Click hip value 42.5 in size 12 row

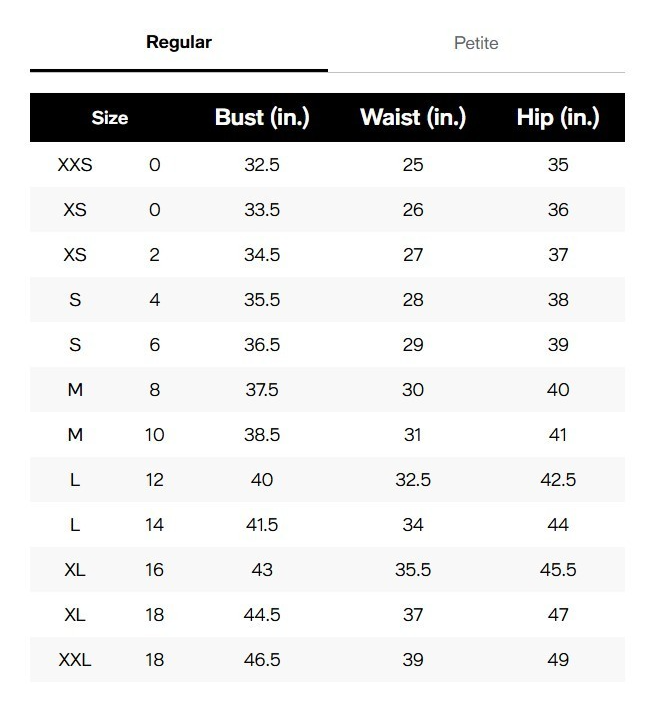point(558,480)
